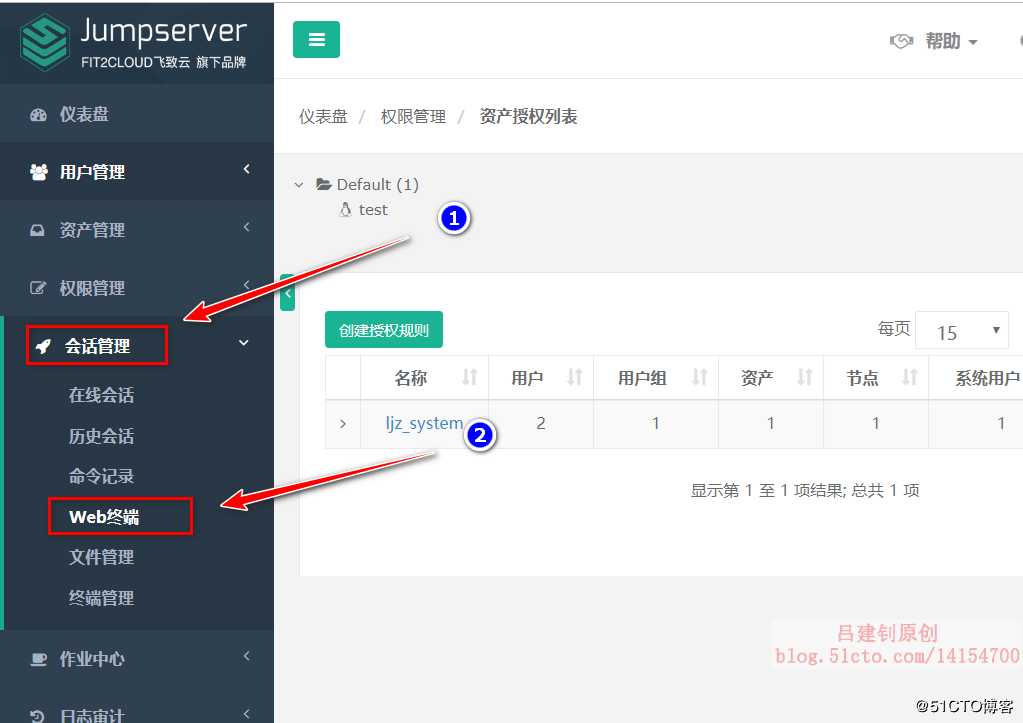Click the open folder icon of Default node
This screenshot has width=1023, height=723.
324,184
